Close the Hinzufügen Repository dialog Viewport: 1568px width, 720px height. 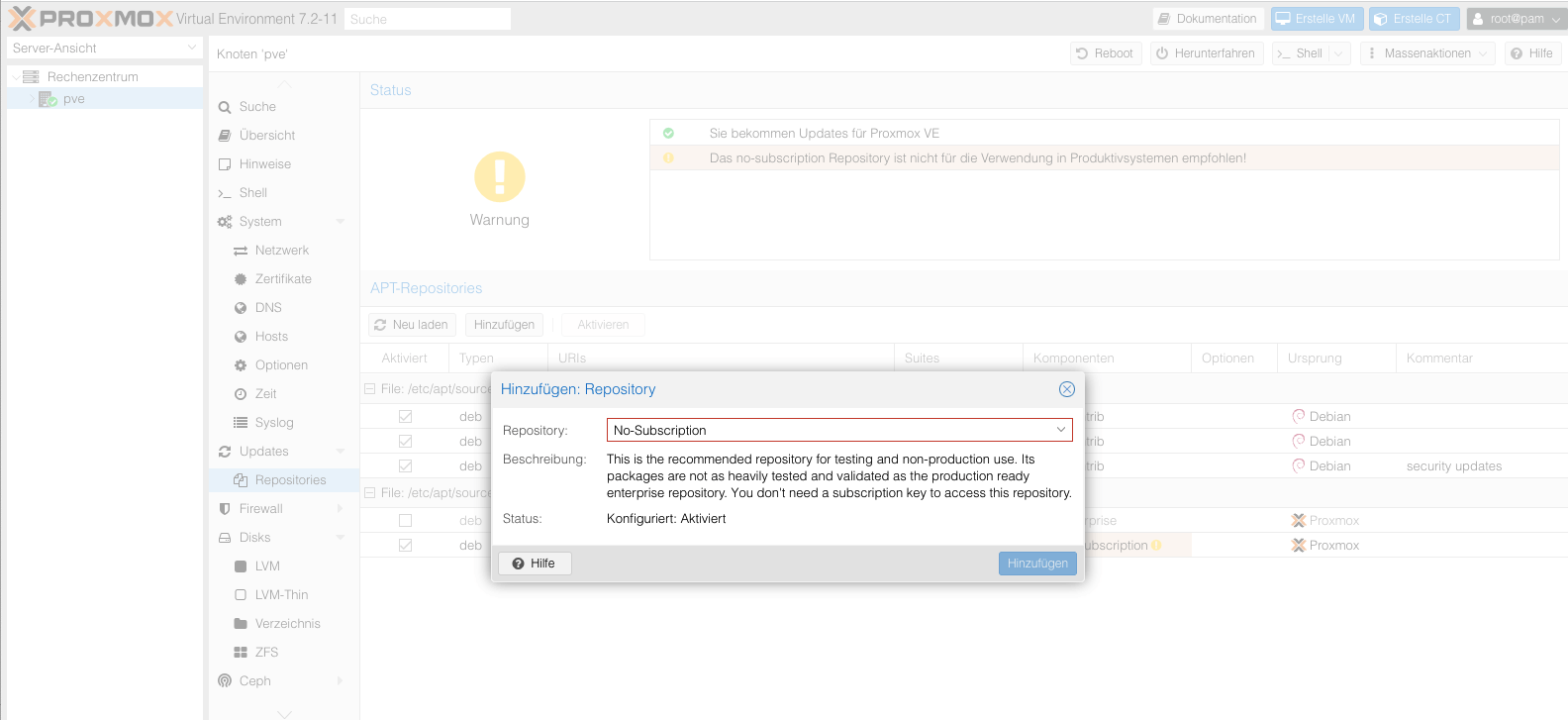click(1066, 389)
